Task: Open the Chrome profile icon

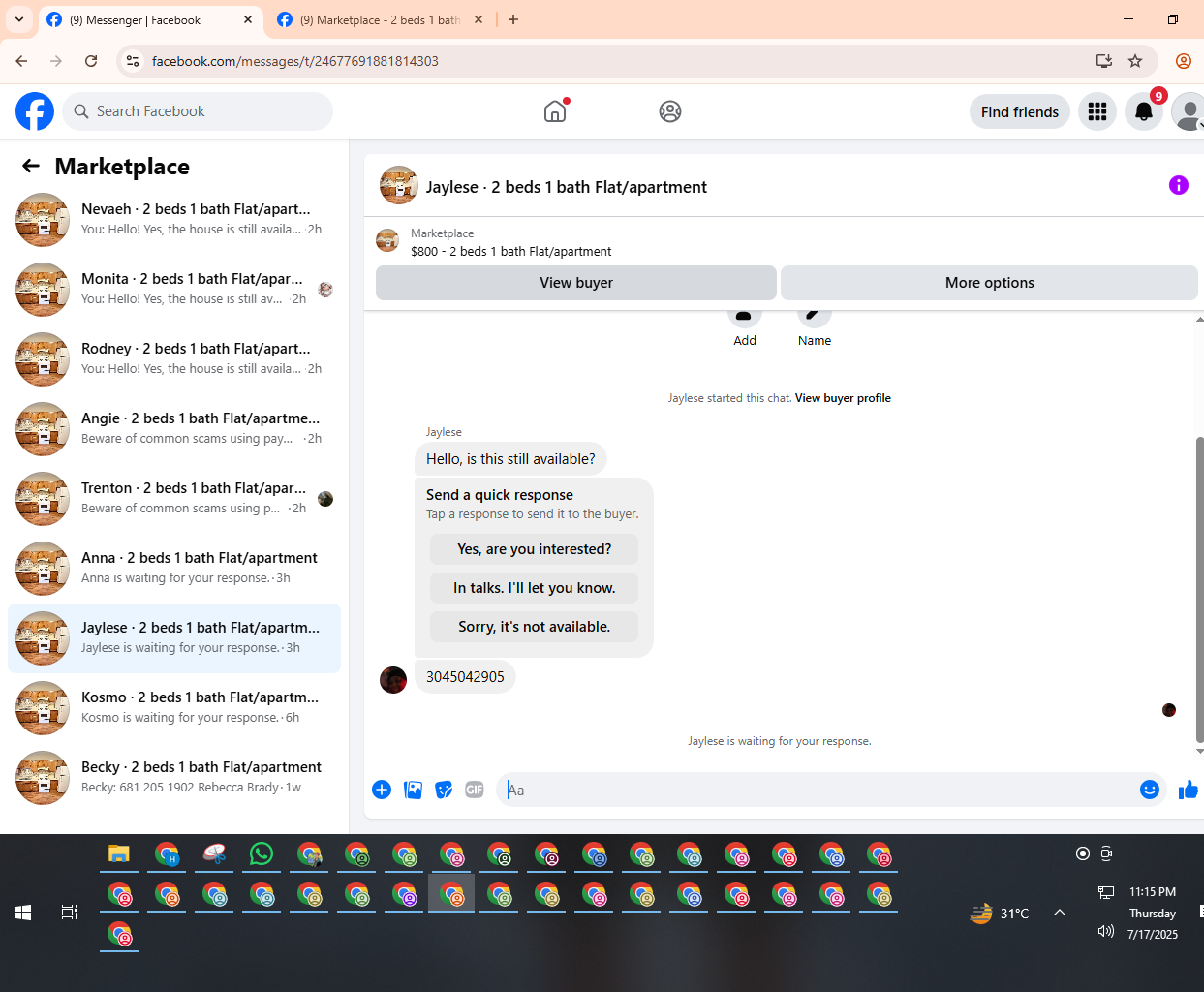Action: [x=1184, y=61]
